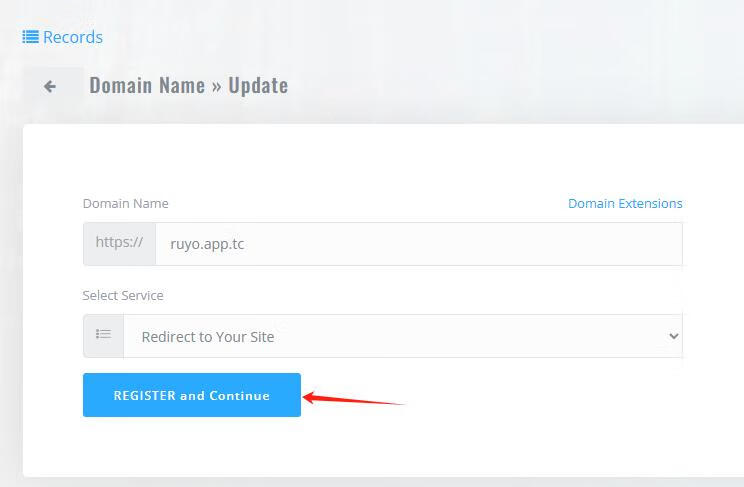This screenshot has height=487, width=744.
Task: Go back using the left arrow button
Action: tap(50, 87)
